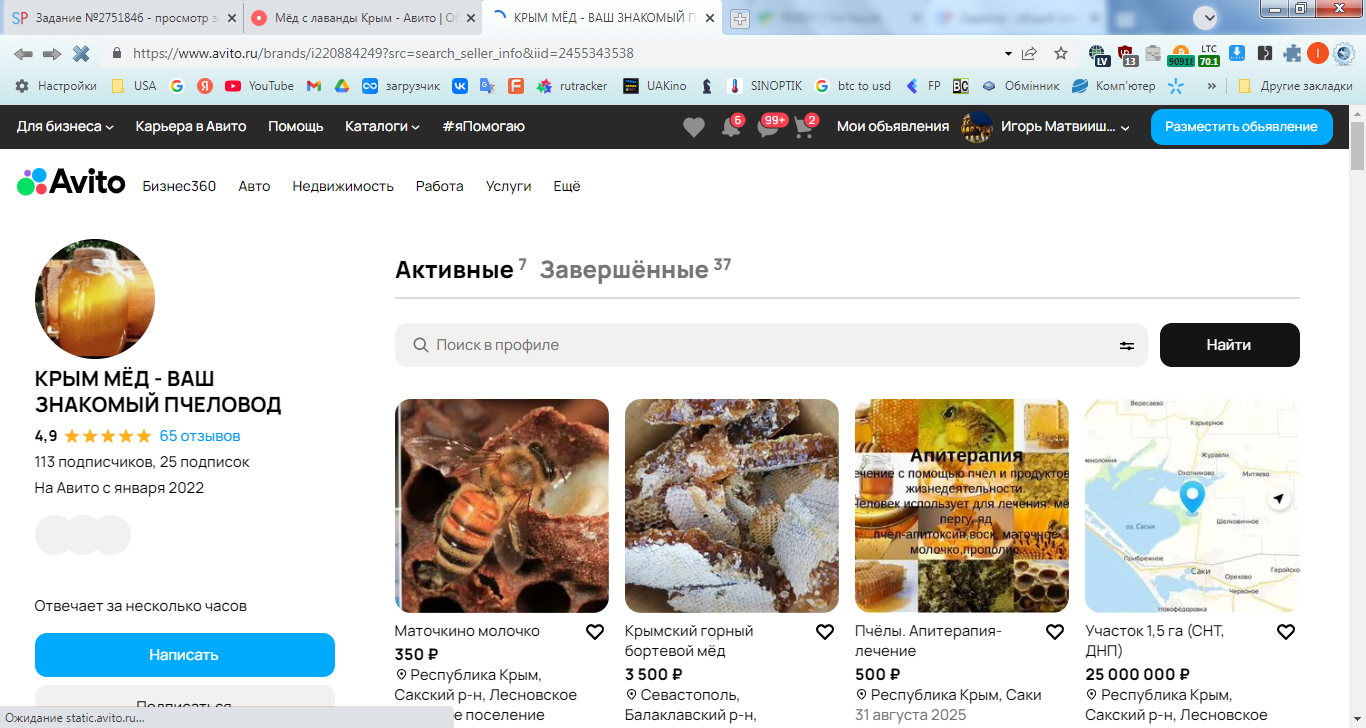Expand the Для бизнеса dropdown

65,126
